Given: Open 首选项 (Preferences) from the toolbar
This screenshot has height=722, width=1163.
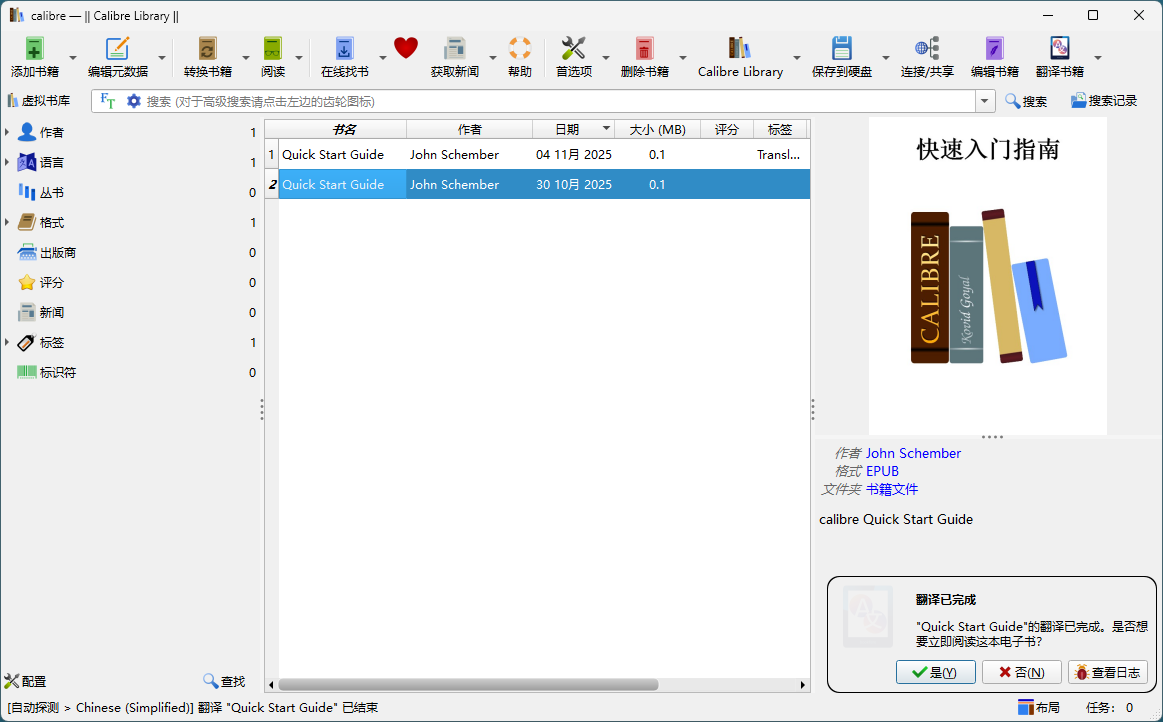Looking at the screenshot, I should point(573,49).
